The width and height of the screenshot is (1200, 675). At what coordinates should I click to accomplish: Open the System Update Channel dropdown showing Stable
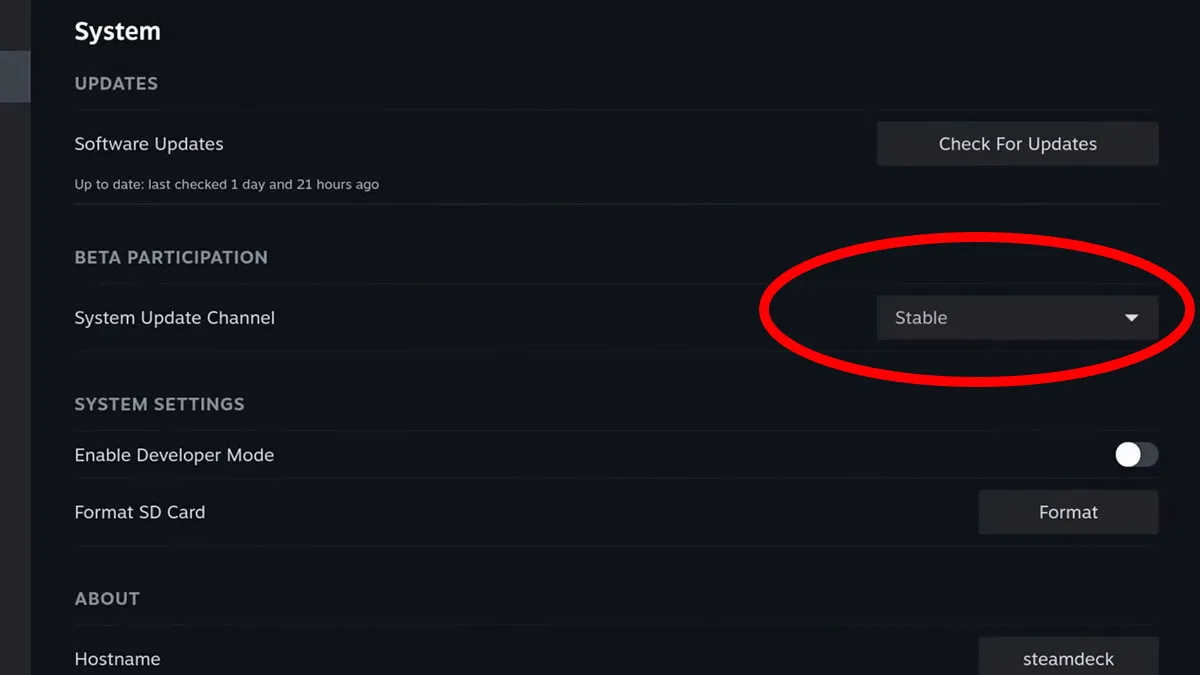tap(1000, 318)
